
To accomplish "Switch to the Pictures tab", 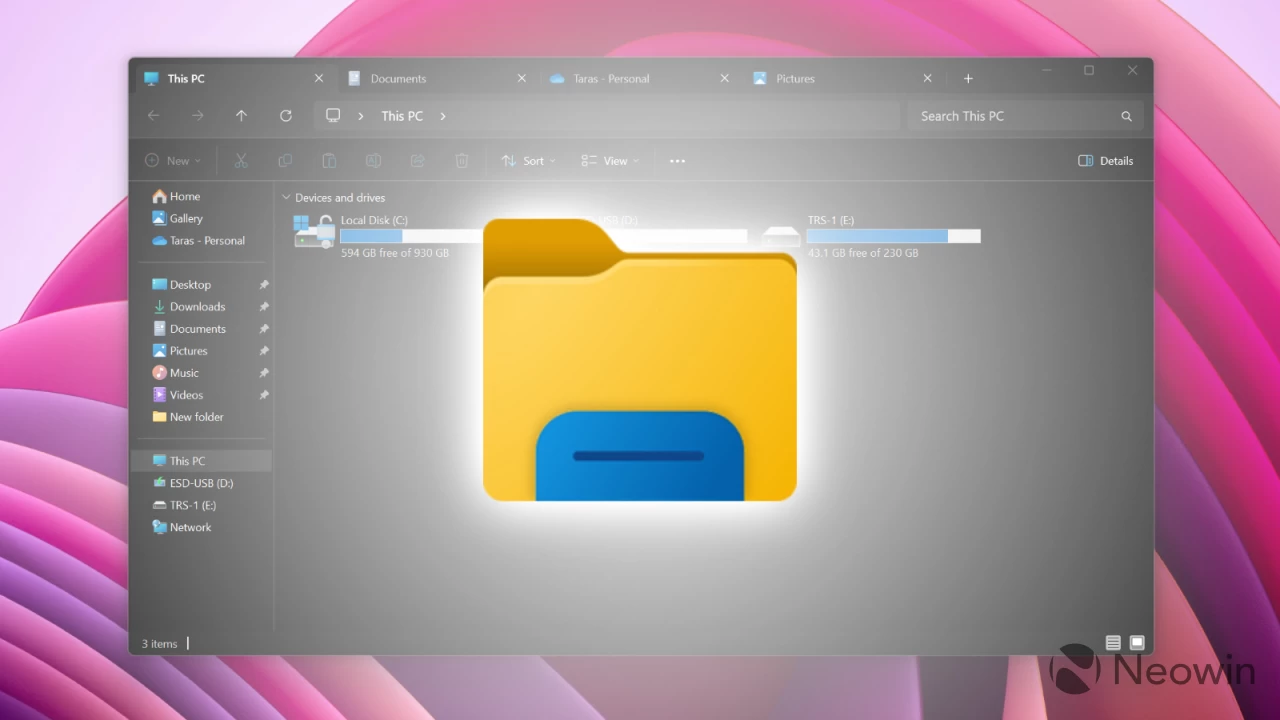I will click(795, 78).
